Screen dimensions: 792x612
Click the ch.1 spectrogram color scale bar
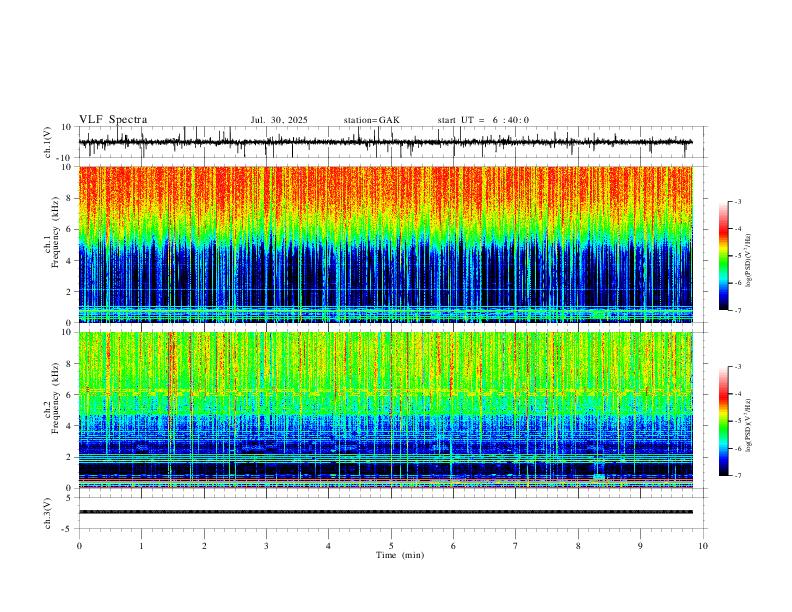[723, 256]
